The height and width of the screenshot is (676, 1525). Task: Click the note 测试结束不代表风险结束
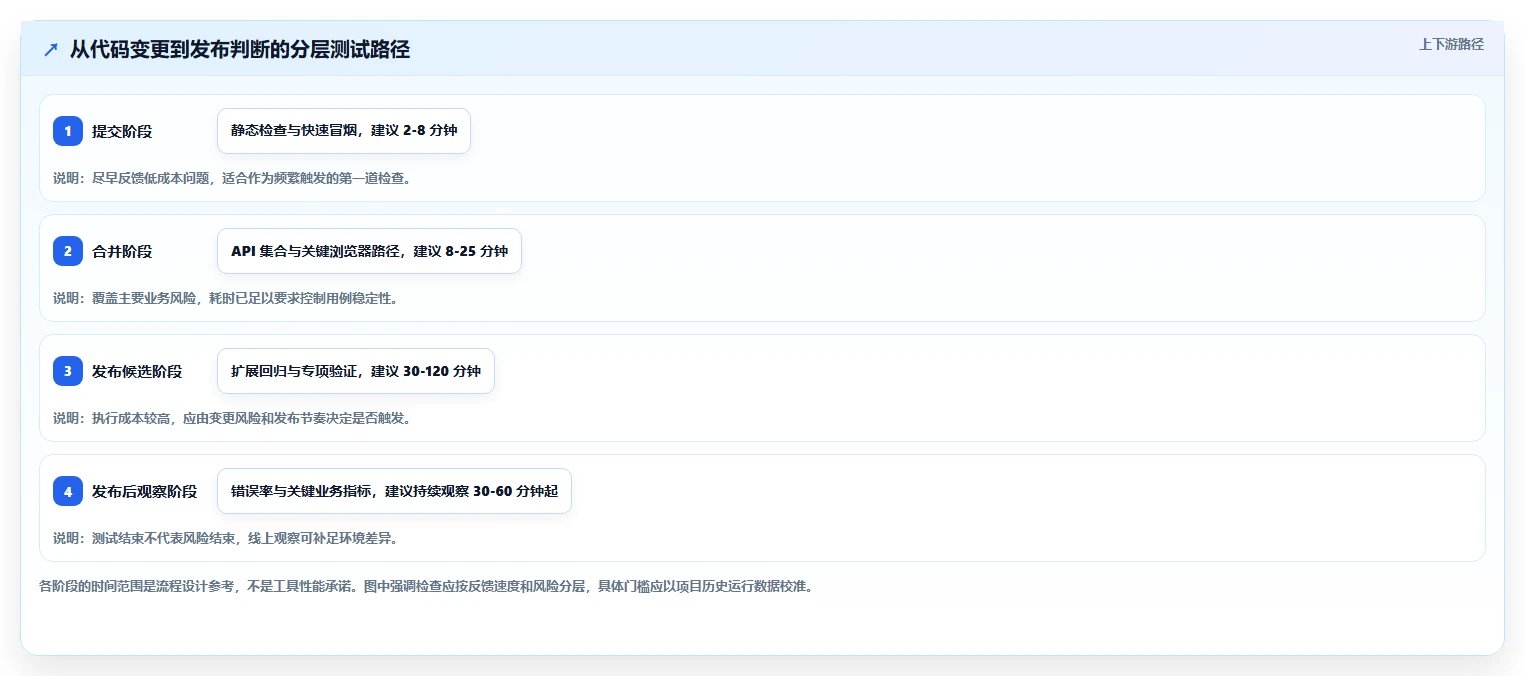226,538
